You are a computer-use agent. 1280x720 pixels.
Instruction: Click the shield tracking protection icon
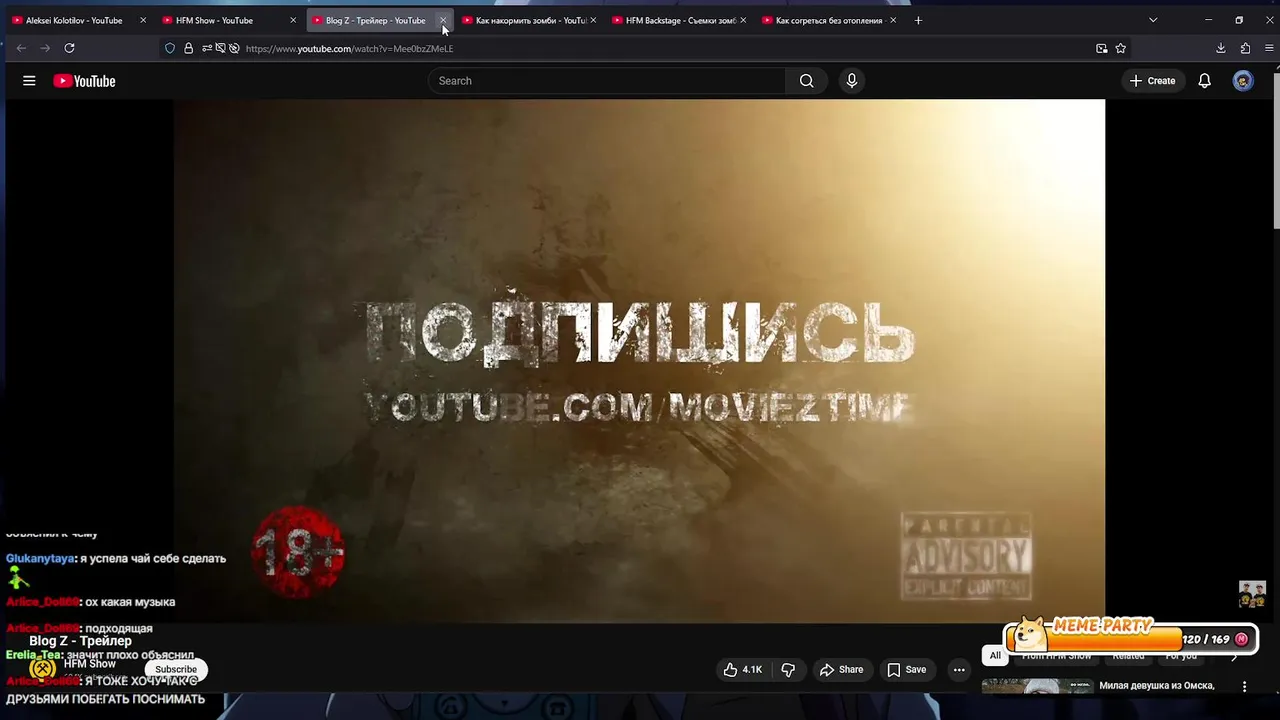point(170,48)
